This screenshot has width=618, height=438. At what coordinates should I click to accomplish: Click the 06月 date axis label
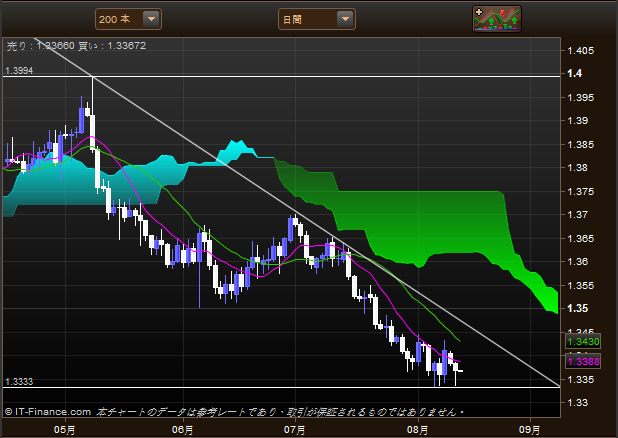tap(182, 429)
